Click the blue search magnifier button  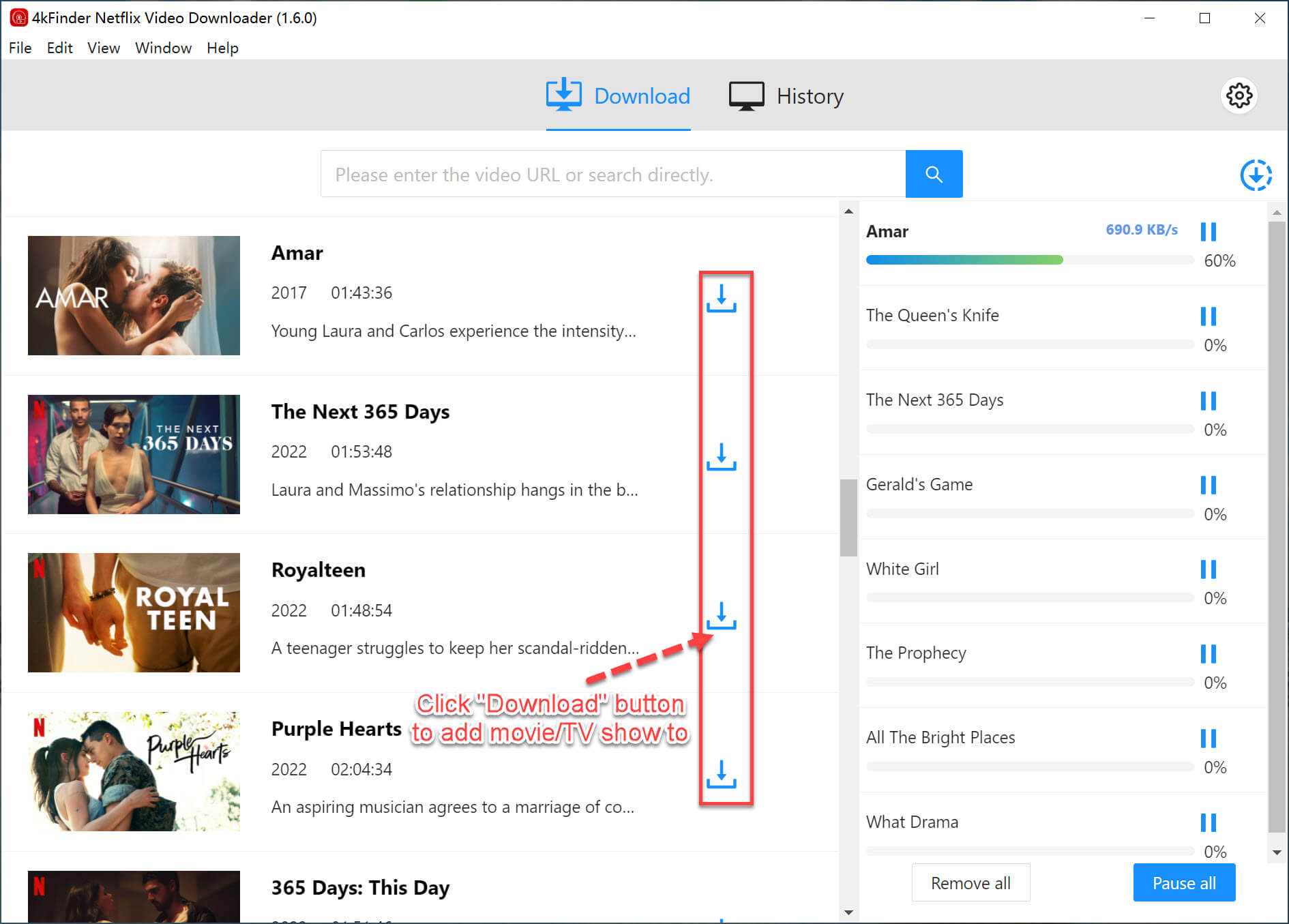[x=934, y=175]
